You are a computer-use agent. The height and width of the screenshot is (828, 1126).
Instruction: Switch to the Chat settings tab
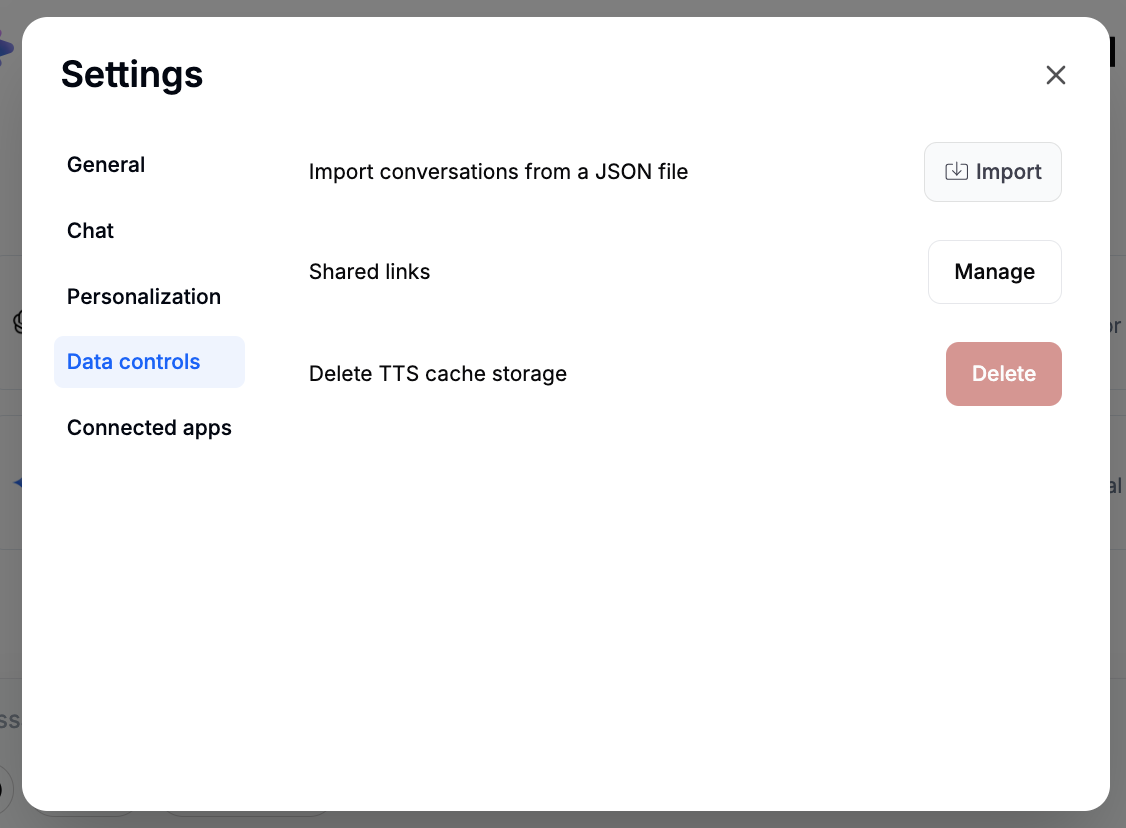pos(90,231)
